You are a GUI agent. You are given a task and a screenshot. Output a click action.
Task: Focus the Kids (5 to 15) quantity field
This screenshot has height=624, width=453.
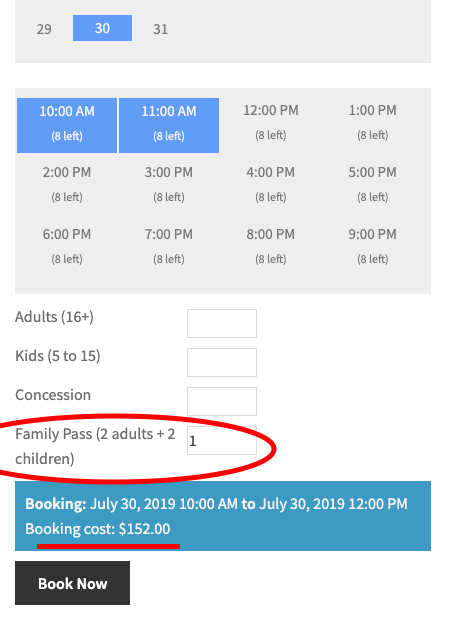(x=222, y=363)
